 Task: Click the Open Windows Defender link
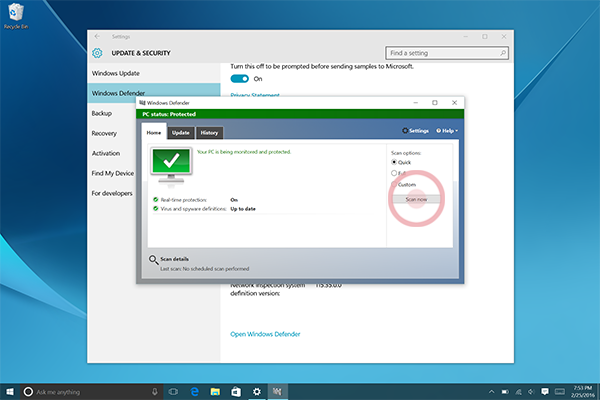pyautogui.click(x=265, y=334)
